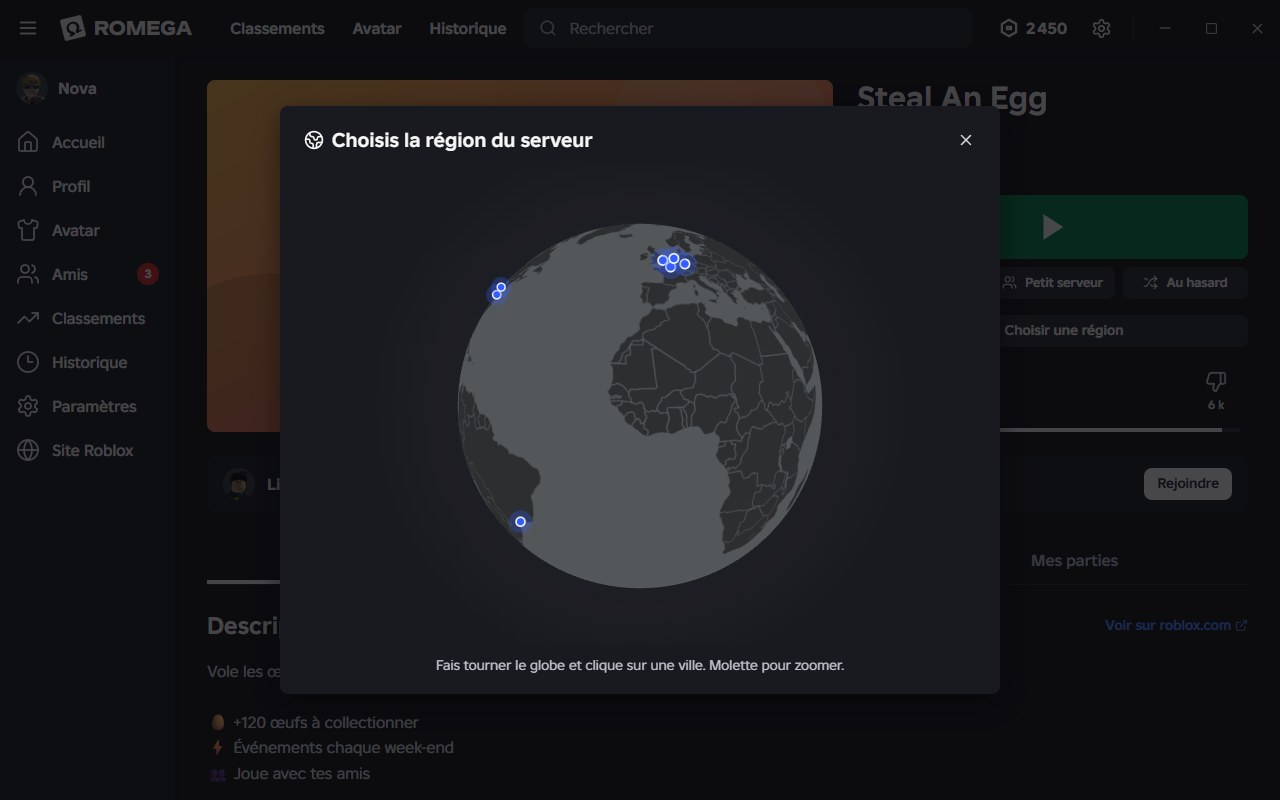Click the thumbs down dislike icon
The height and width of the screenshot is (800, 1280).
pyautogui.click(x=1216, y=381)
